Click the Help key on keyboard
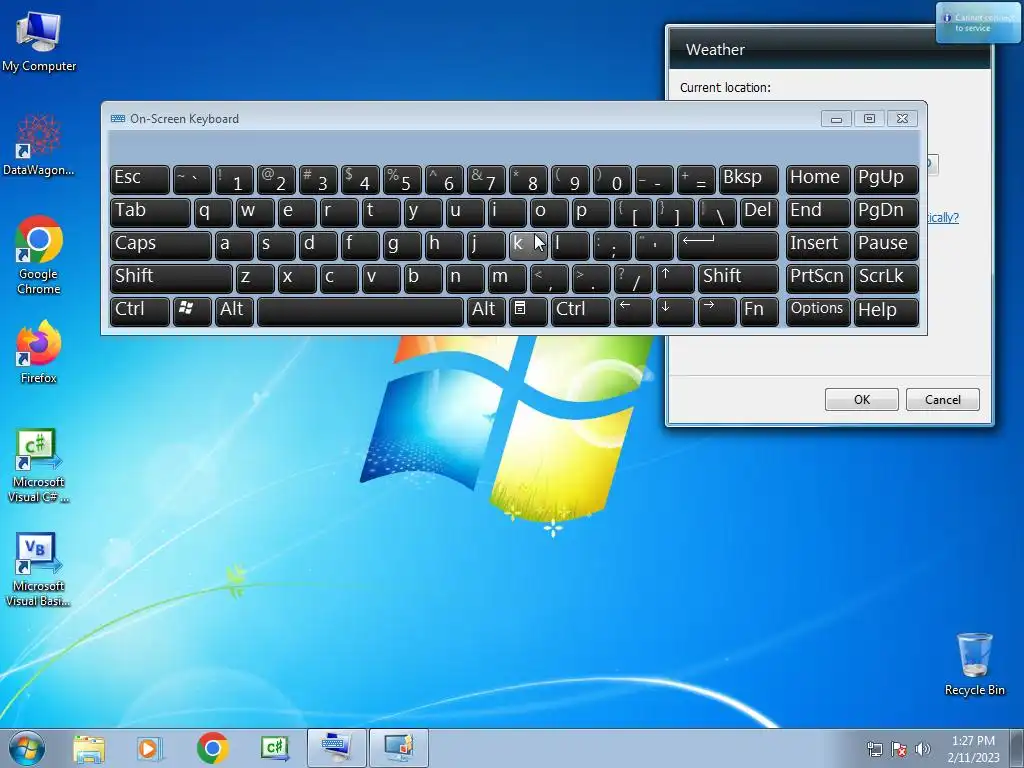This screenshot has width=1024, height=768. tap(886, 311)
